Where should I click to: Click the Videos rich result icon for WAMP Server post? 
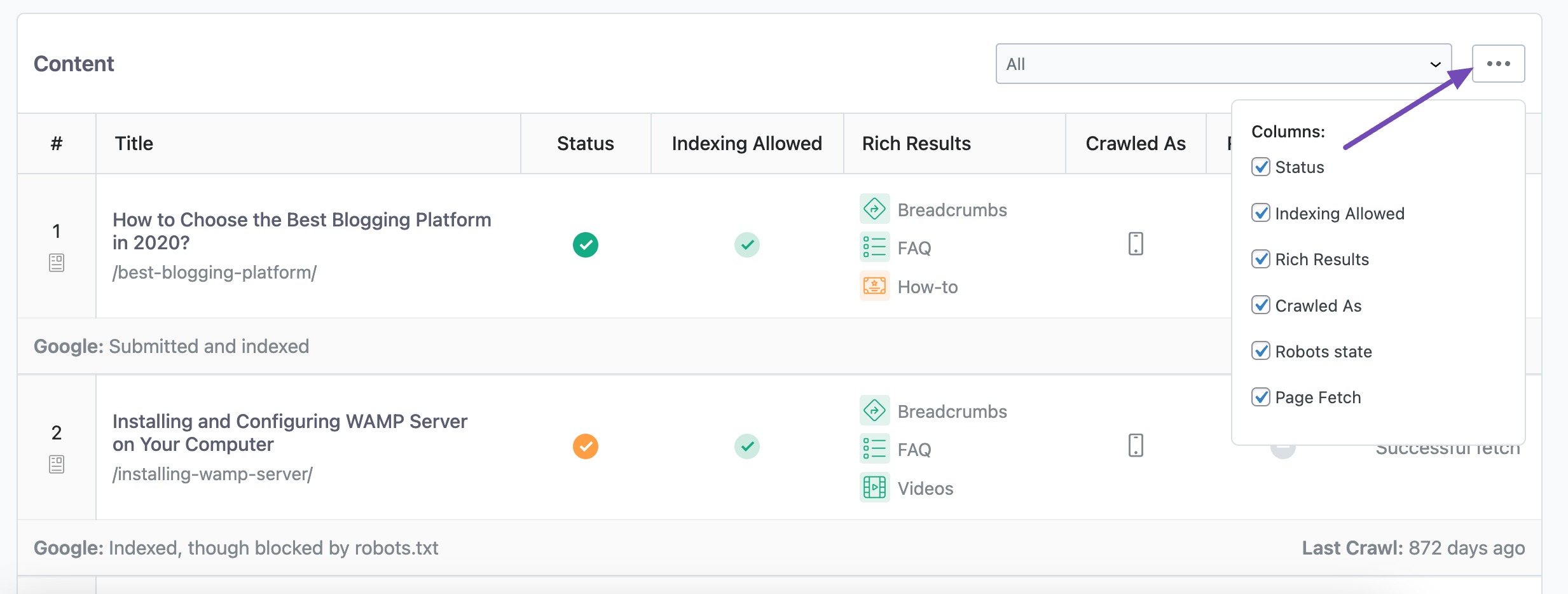pos(875,487)
